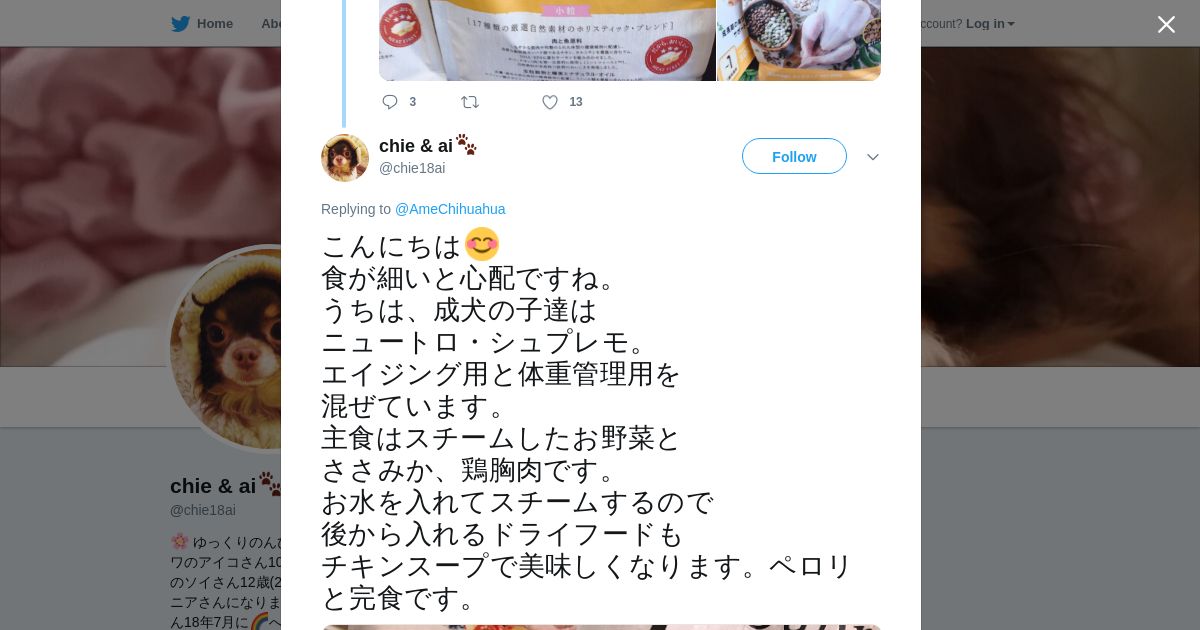Viewport: 1200px width, 630px height.
Task: Open dog food package photo
Action: click(x=547, y=40)
